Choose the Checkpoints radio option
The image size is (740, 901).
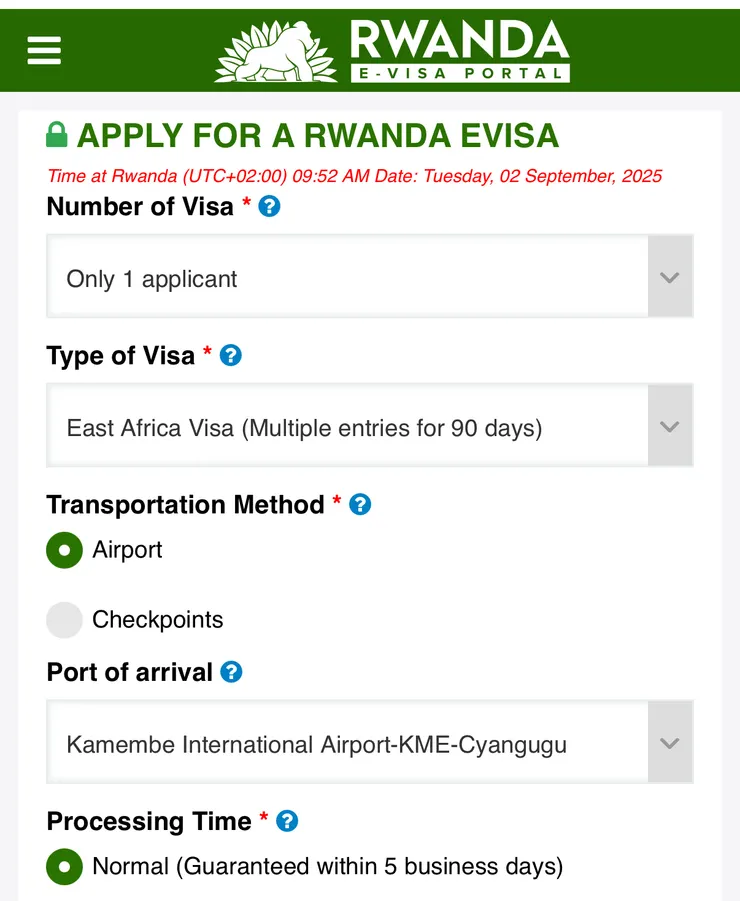pyautogui.click(x=64, y=620)
